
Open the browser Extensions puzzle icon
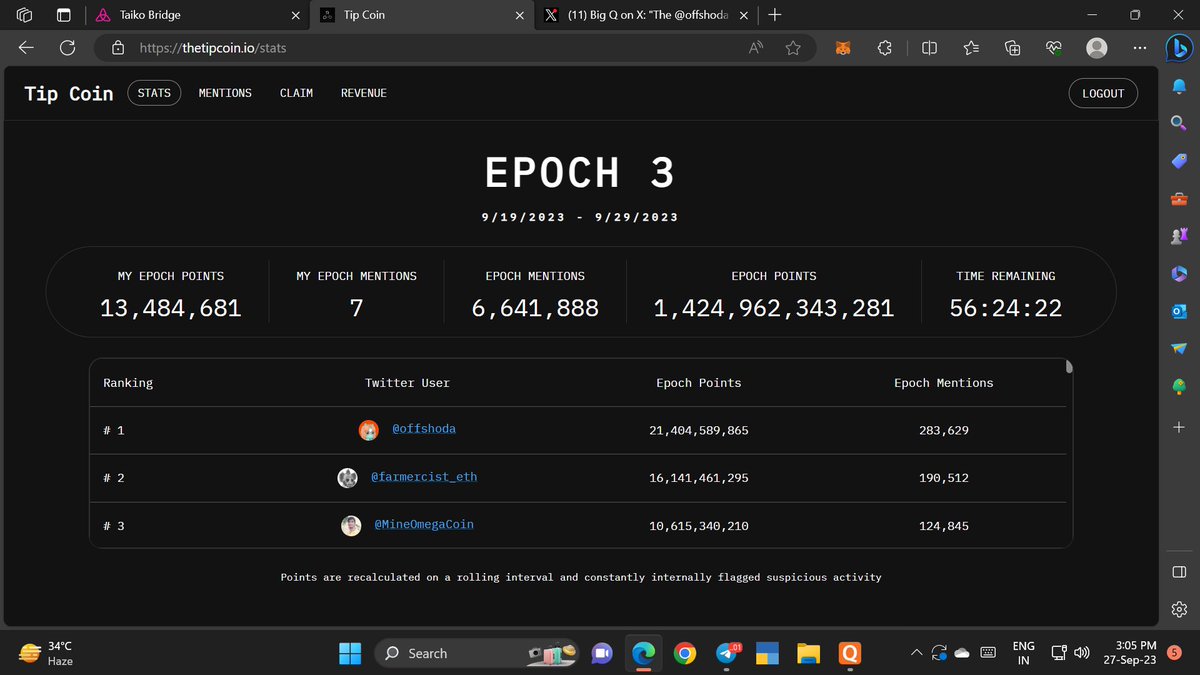884,48
